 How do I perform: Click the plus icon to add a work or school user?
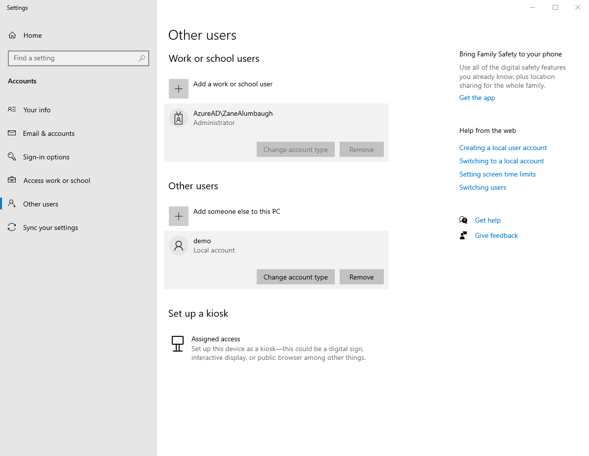click(x=178, y=89)
